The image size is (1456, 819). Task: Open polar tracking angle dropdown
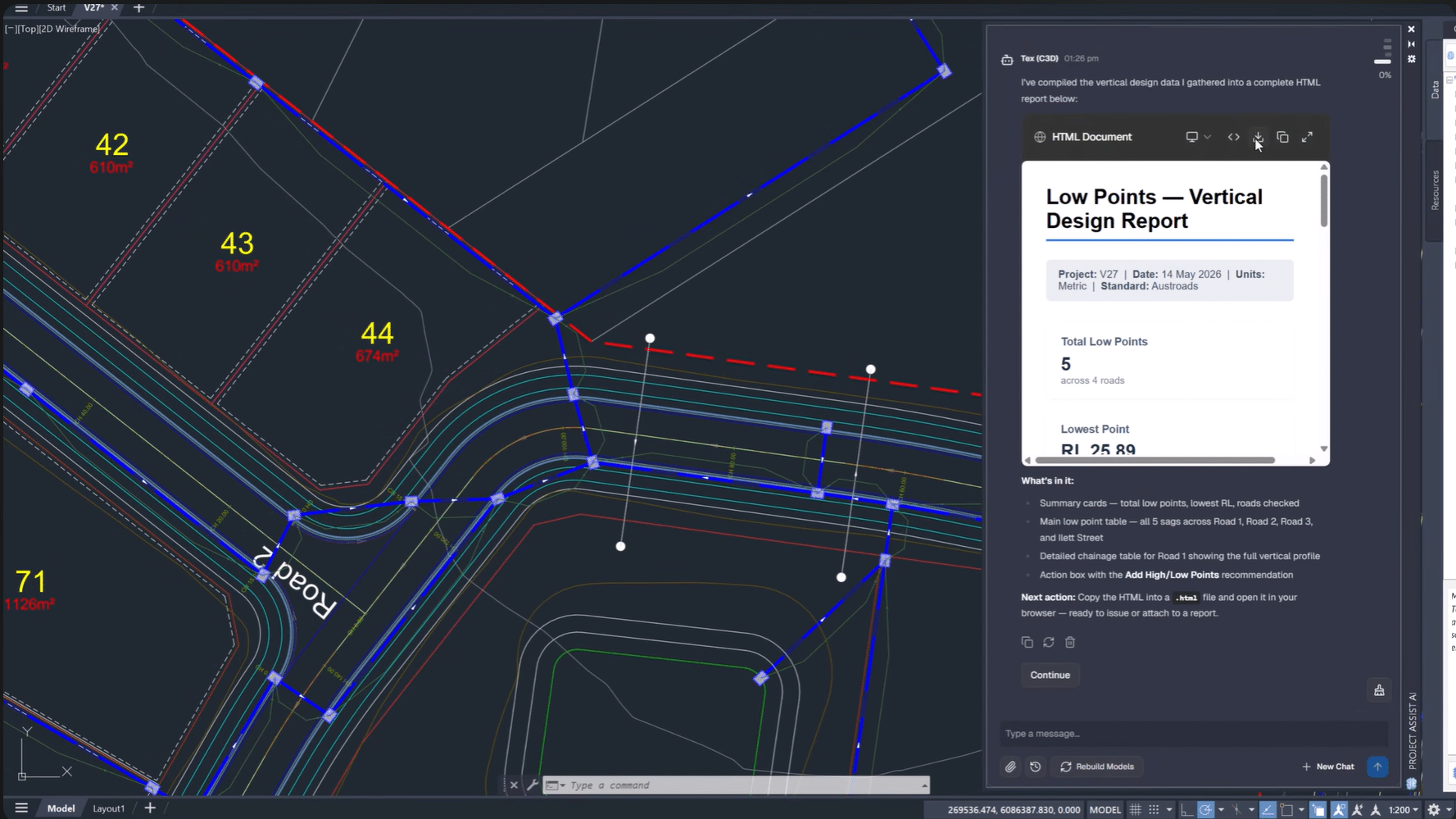tap(1221, 810)
